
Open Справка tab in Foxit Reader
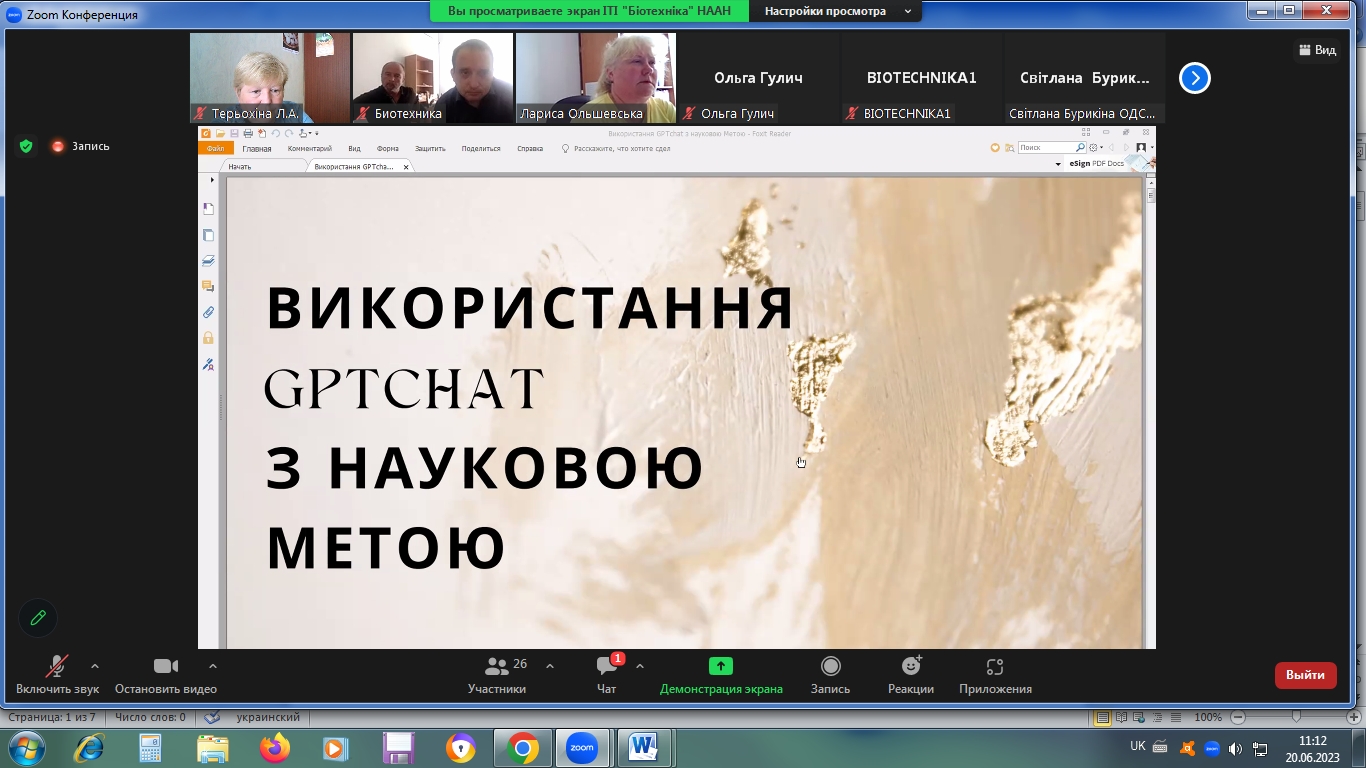(x=530, y=148)
